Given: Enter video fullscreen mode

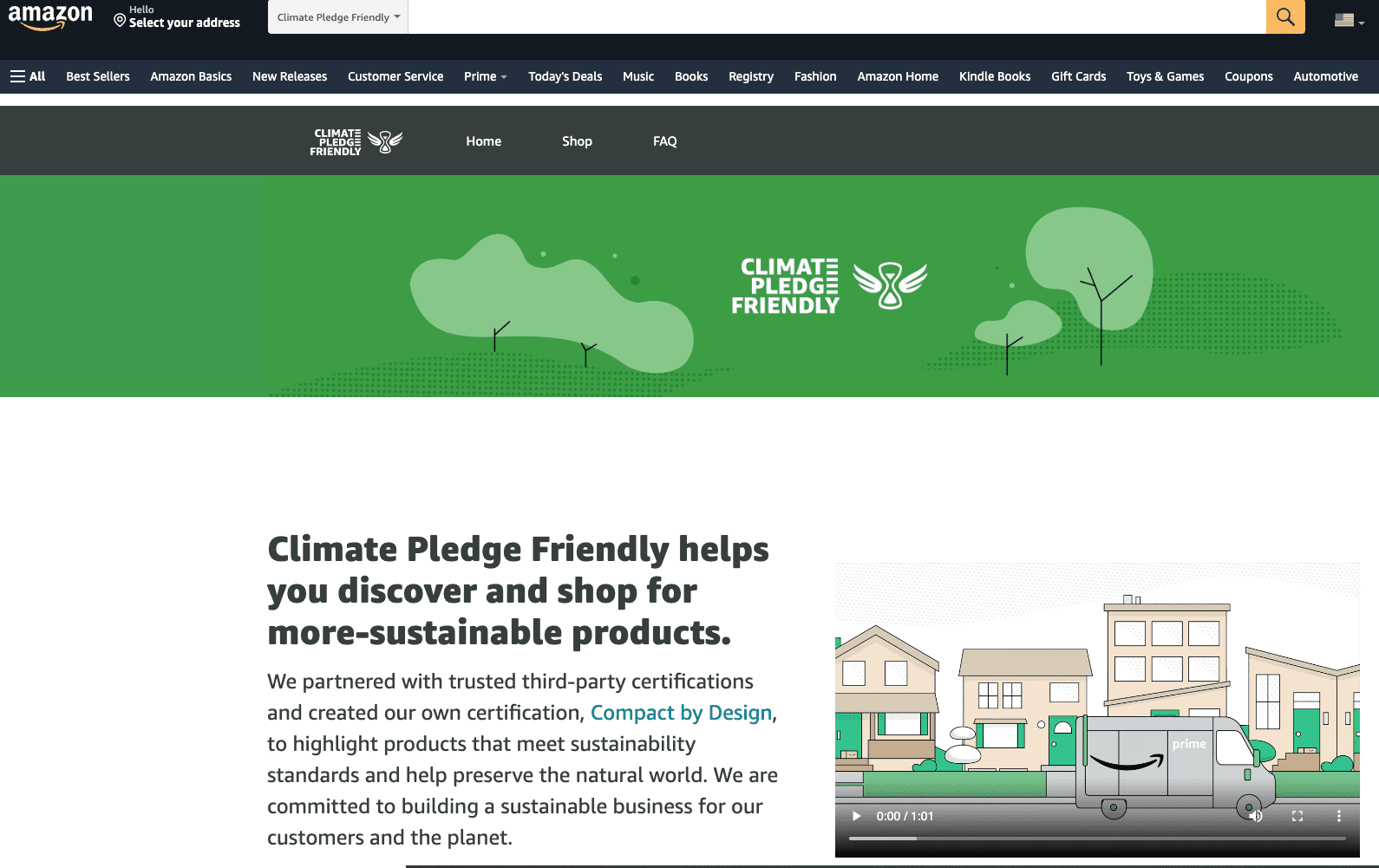Looking at the screenshot, I should [x=1297, y=816].
